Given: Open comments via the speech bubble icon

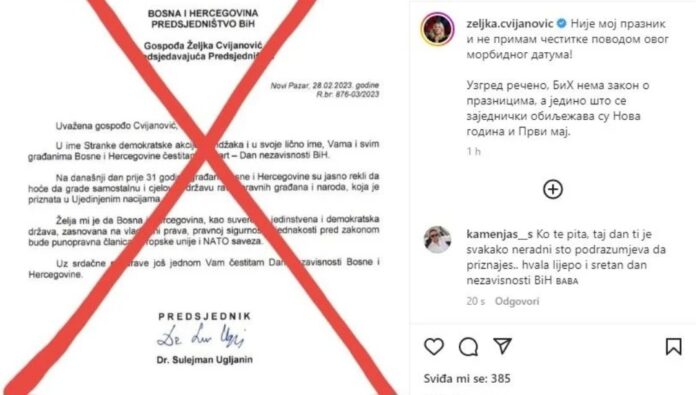Looking at the screenshot, I should coord(468,347).
